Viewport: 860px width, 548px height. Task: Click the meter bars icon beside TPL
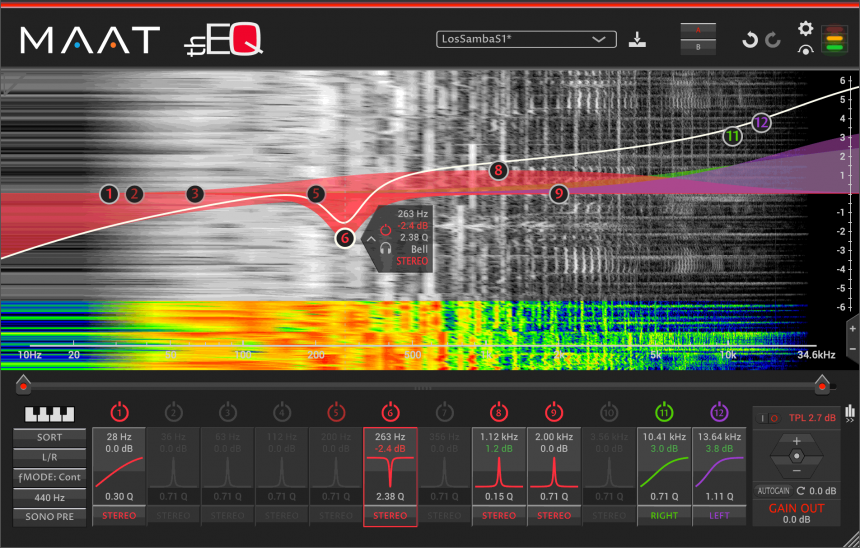tap(850, 411)
